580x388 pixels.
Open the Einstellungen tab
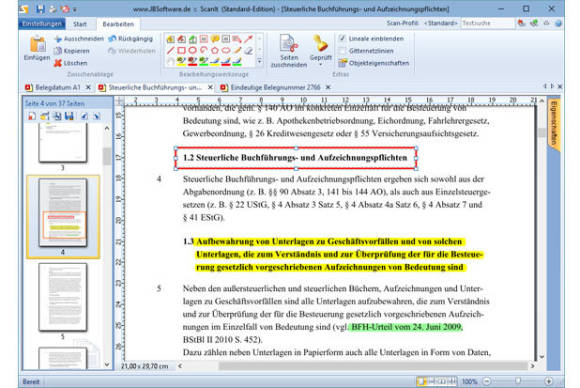click(42, 24)
